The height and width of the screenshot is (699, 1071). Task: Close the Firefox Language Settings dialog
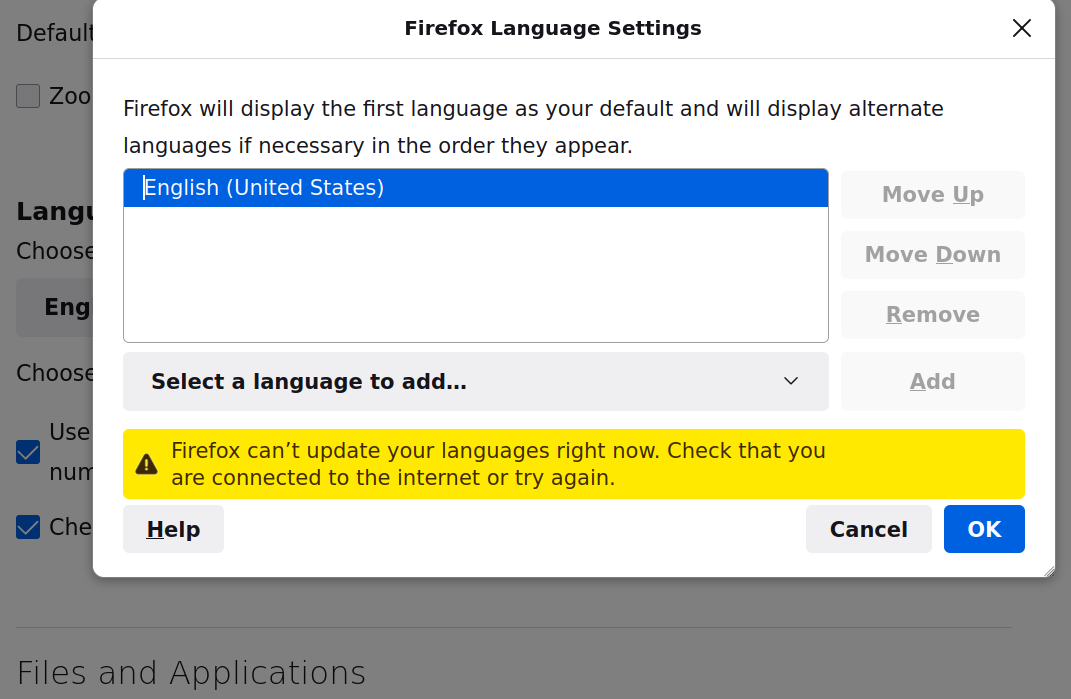pos(1021,28)
